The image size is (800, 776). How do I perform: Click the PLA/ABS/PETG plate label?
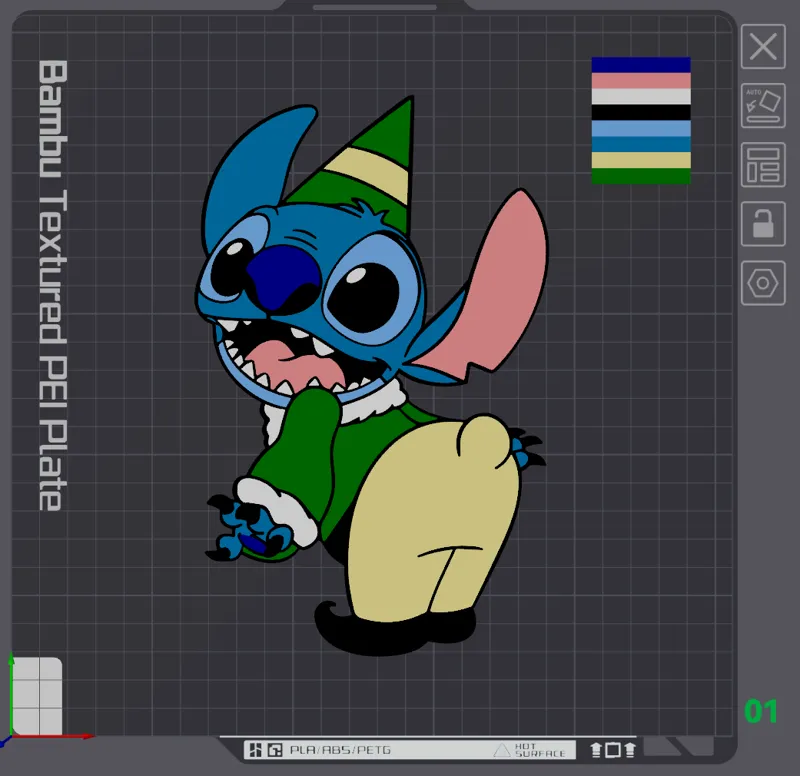[340, 750]
